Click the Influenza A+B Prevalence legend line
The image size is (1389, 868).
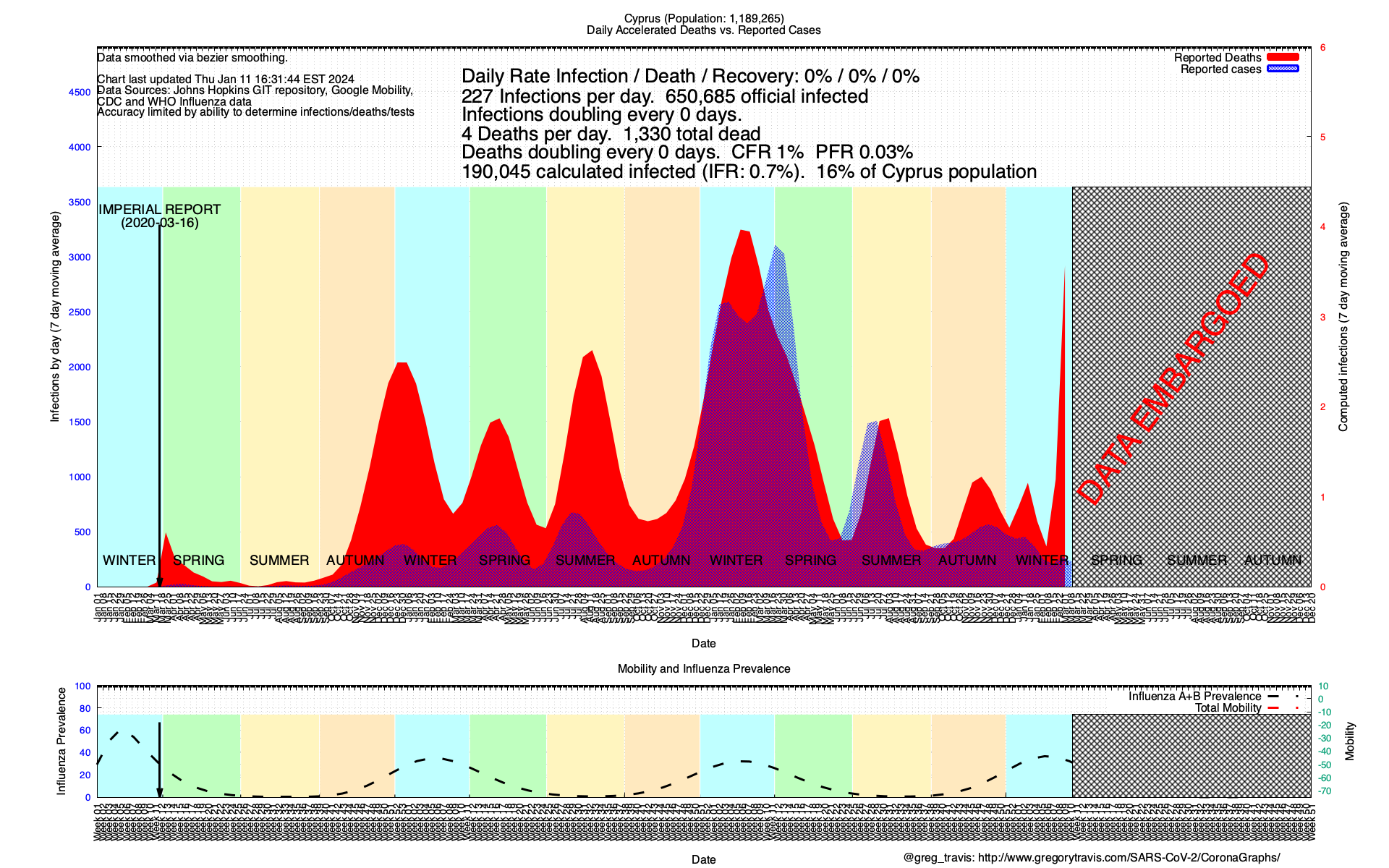[x=1273, y=696]
